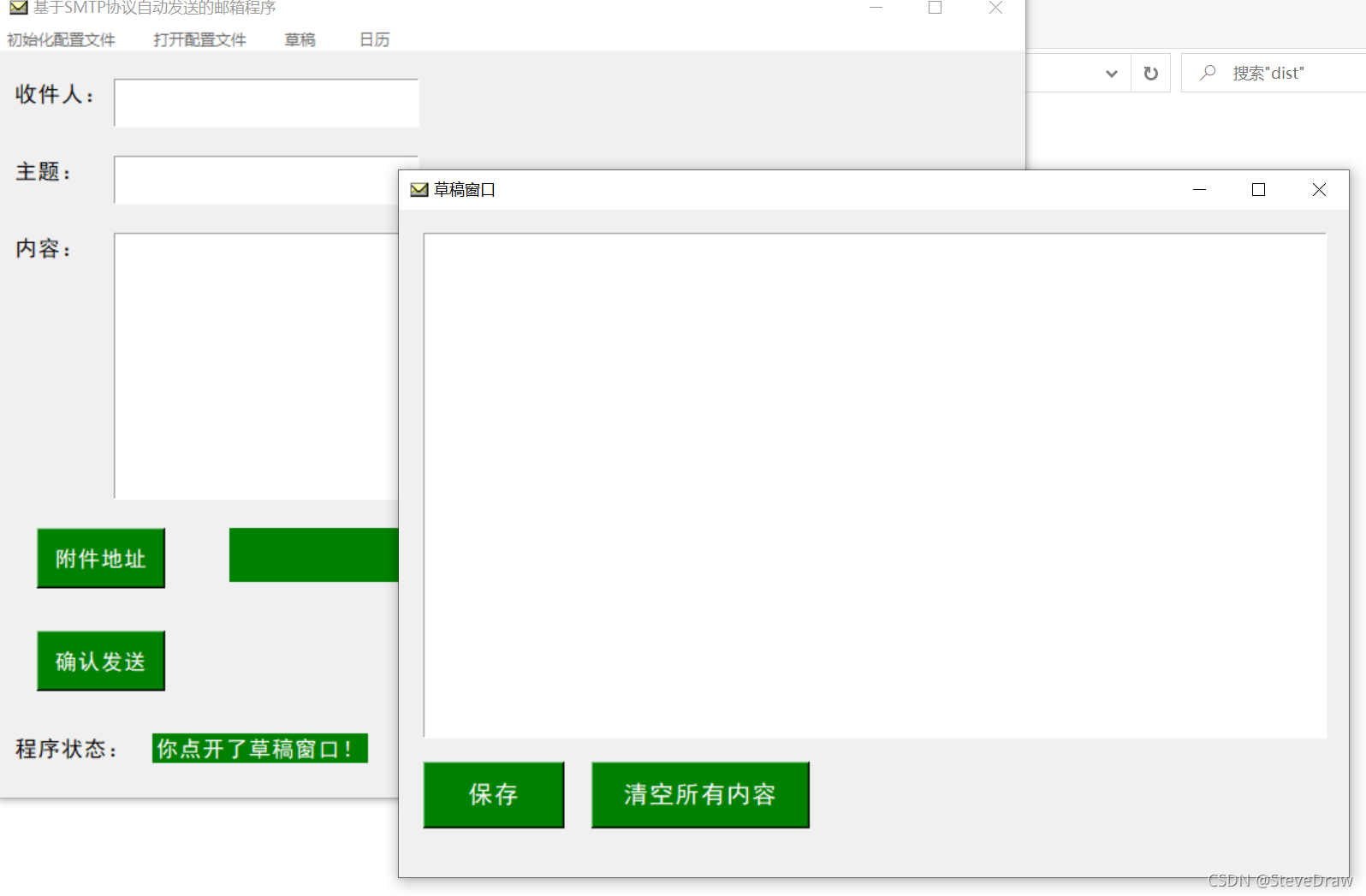Image resolution: width=1366 pixels, height=896 pixels.
Task: Close the 草稿窗口 window
Action: point(1319,189)
